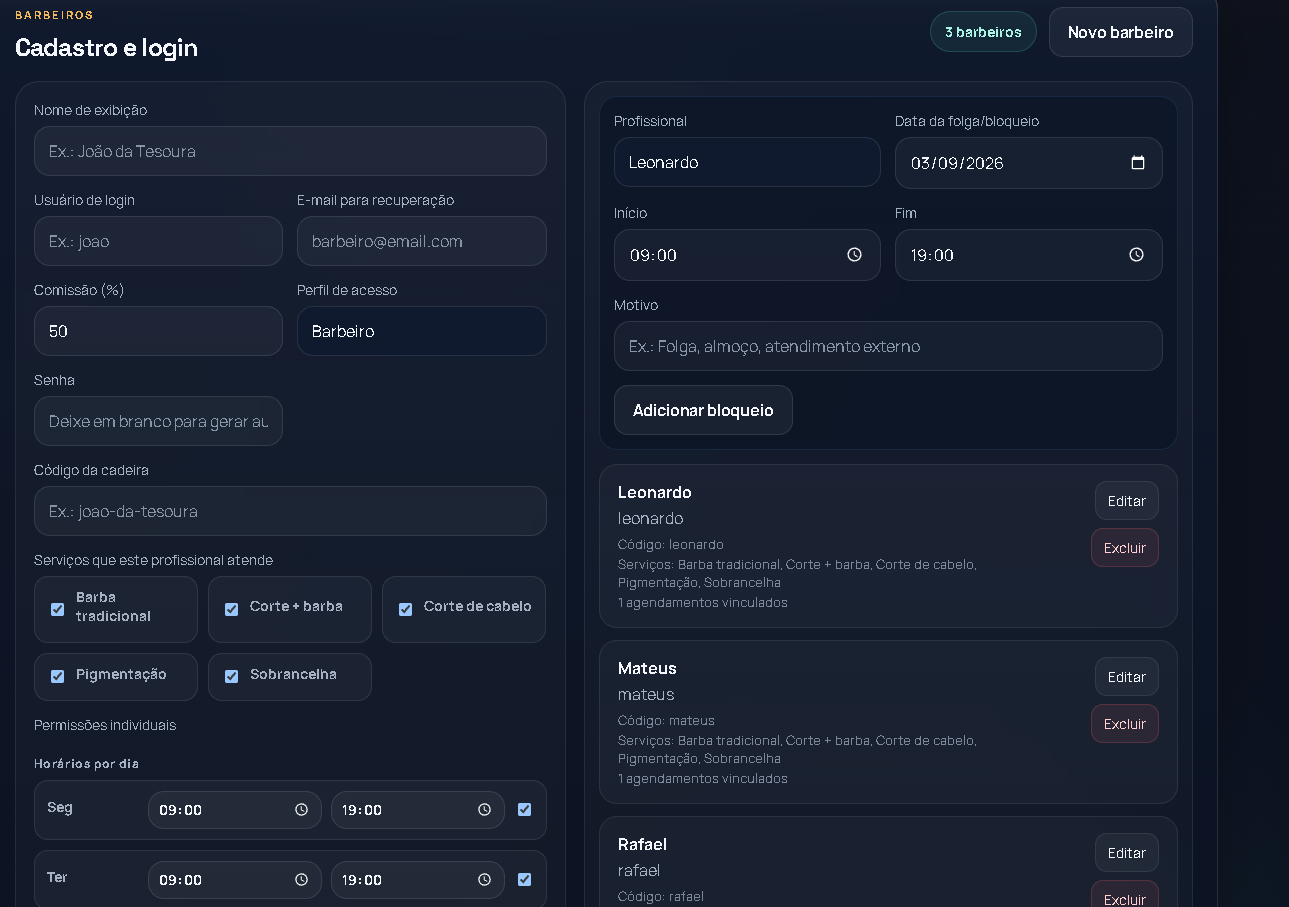Click Código: mateus text
This screenshot has height=907, width=1289.
[666, 720]
